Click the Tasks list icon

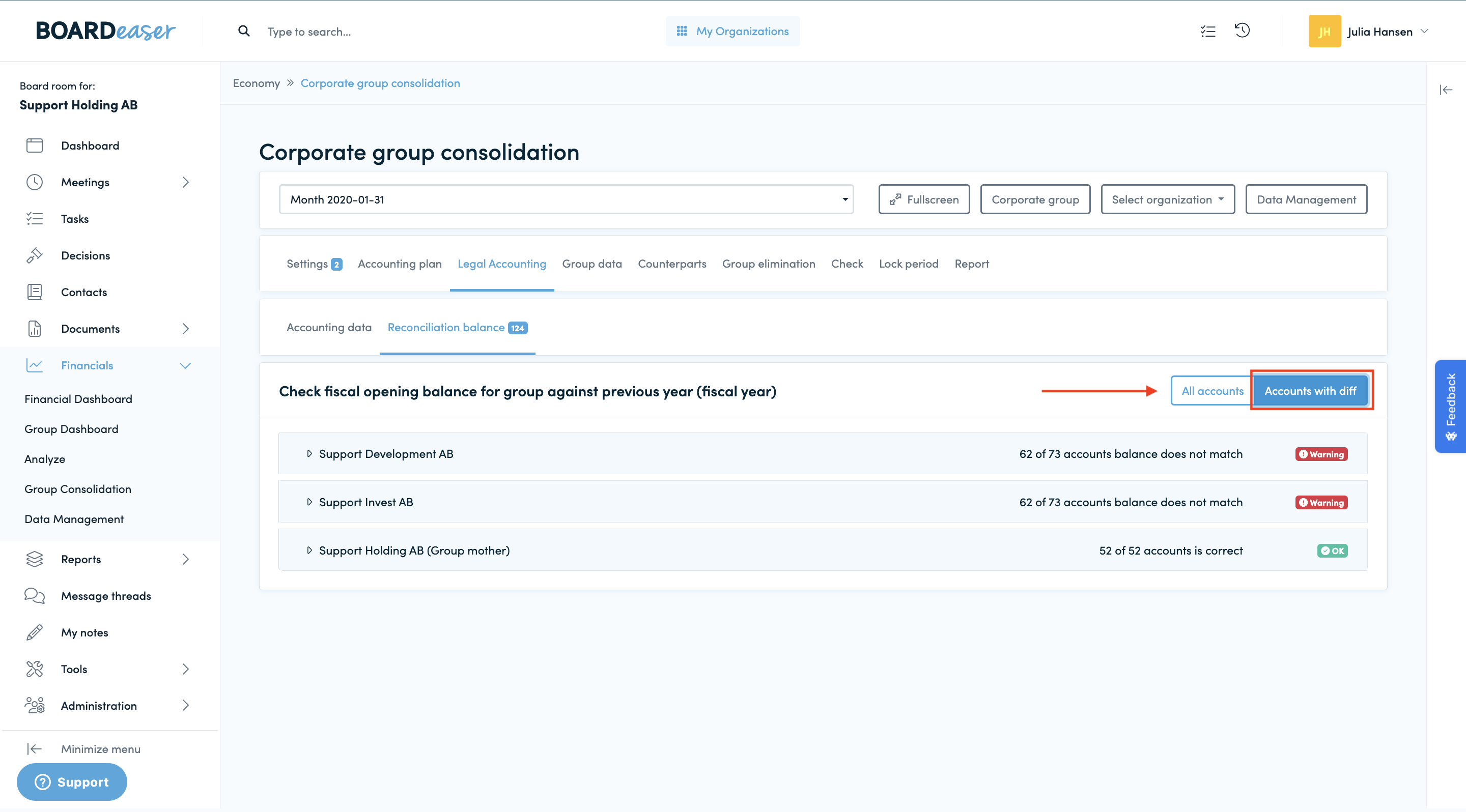pyautogui.click(x=34, y=219)
